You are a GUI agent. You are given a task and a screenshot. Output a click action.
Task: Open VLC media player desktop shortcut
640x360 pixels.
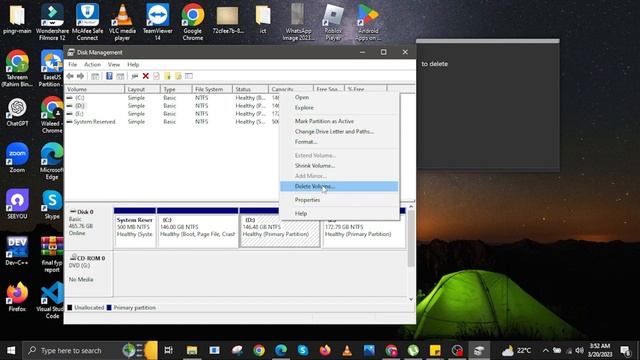click(x=122, y=21)
